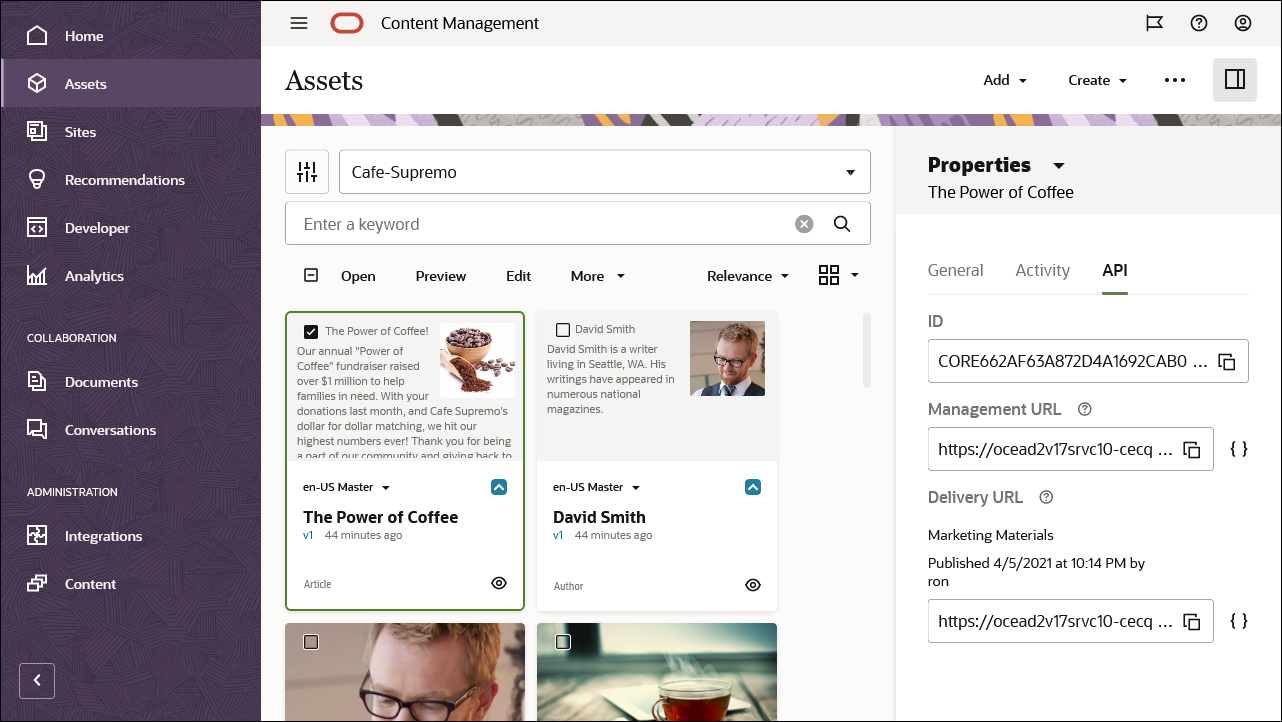Open the three-dot more actions menu
This screenshot has height=722, width=1282.
(1175, 80)
